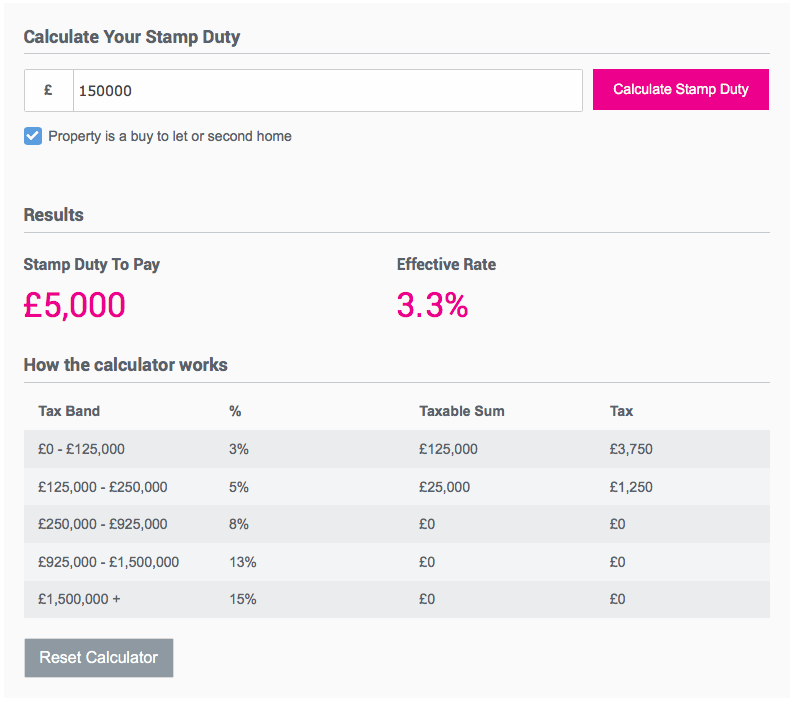Click the Taxable Sum column header
The image size is (795, 705).
[x=461, y=411]
